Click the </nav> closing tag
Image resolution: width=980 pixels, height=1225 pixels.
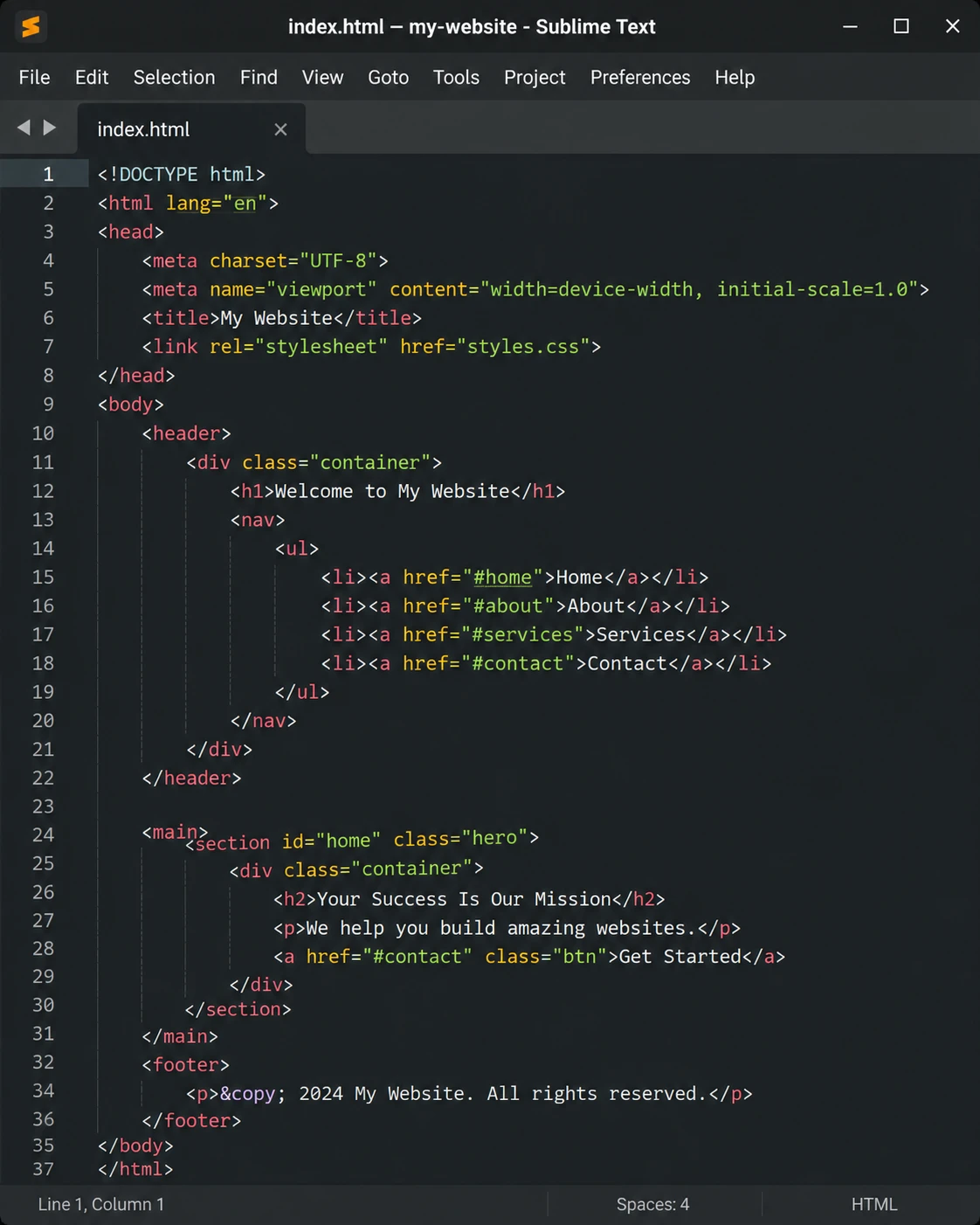tap(263, 720)
